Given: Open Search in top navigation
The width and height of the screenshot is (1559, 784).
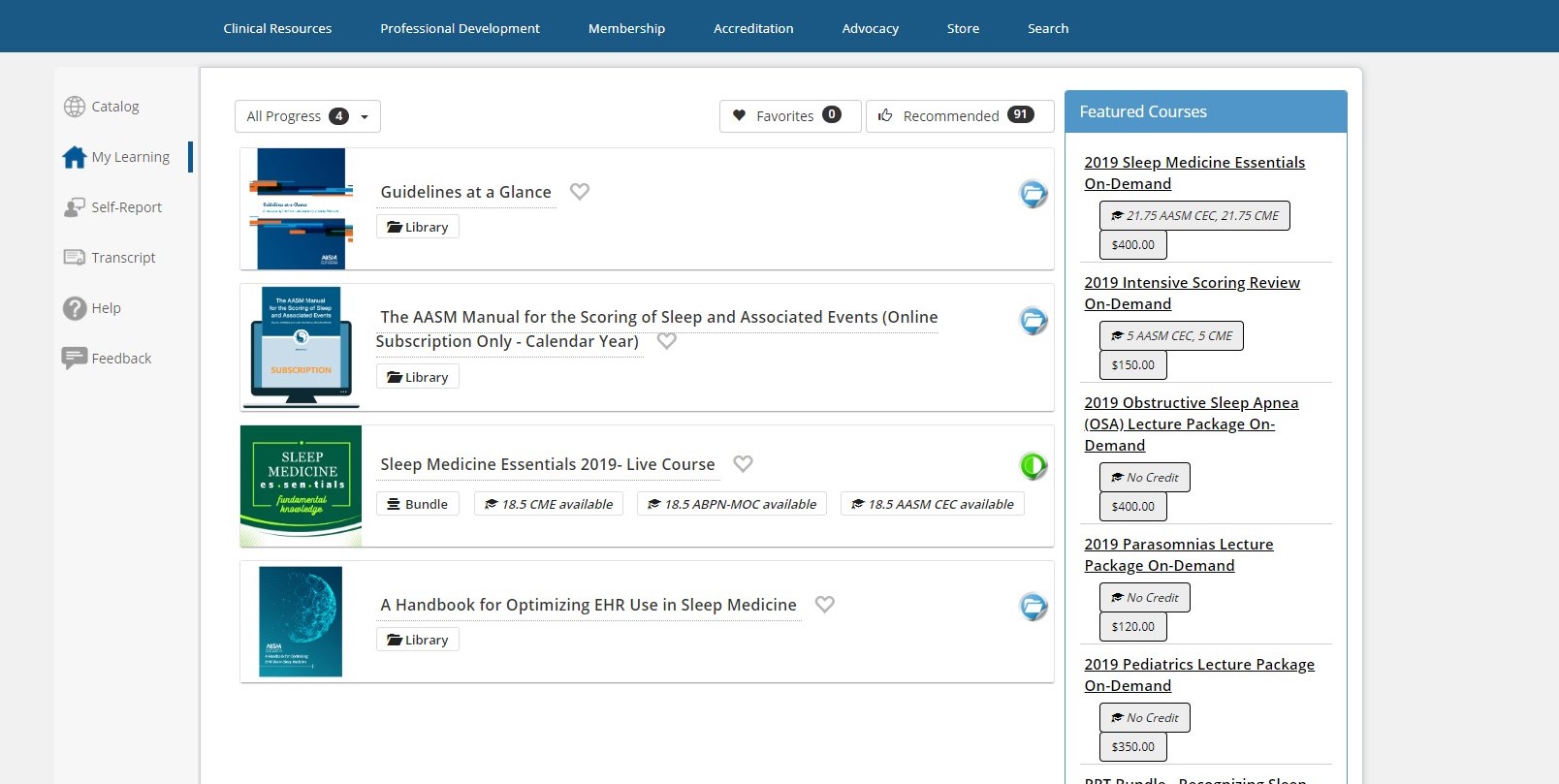Looking at the screenshot, I should [1048, 28].
